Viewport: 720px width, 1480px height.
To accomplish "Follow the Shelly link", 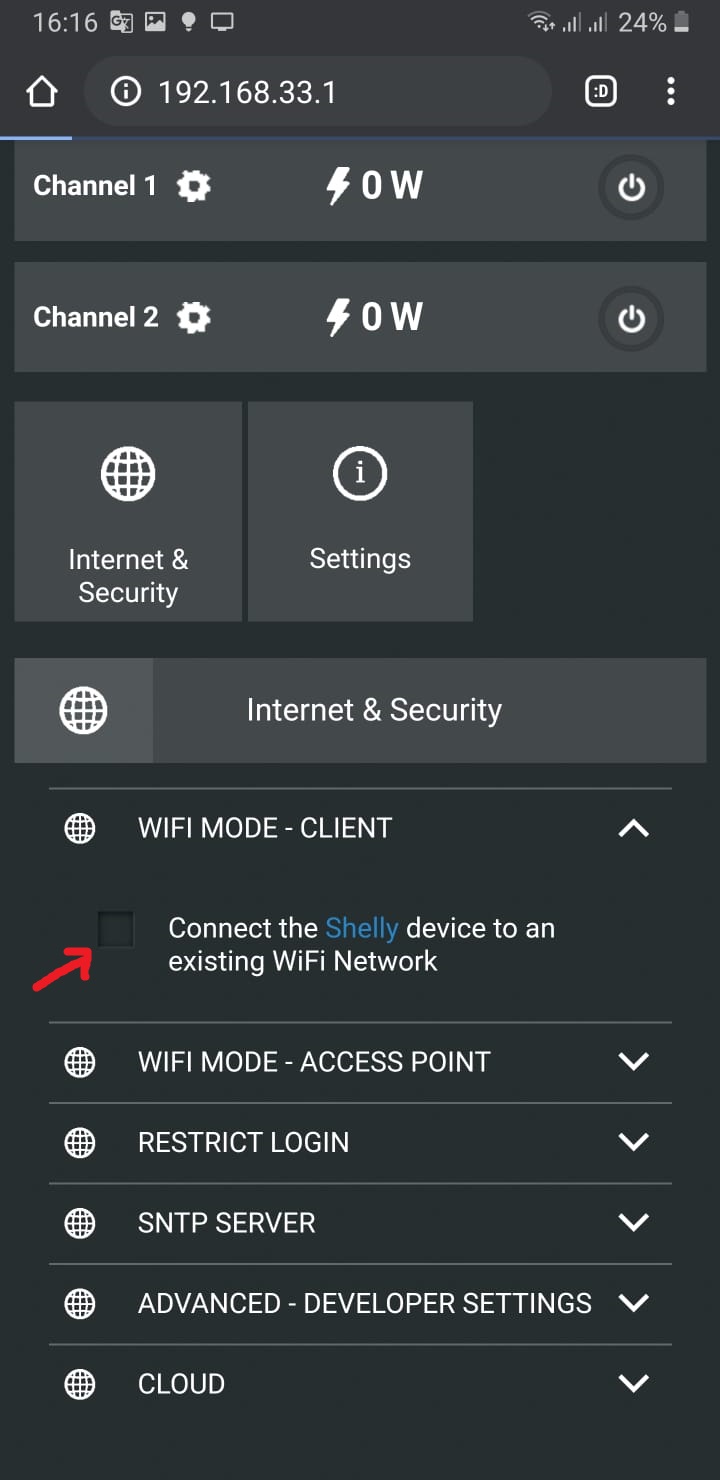I will (x=362, y=929).
